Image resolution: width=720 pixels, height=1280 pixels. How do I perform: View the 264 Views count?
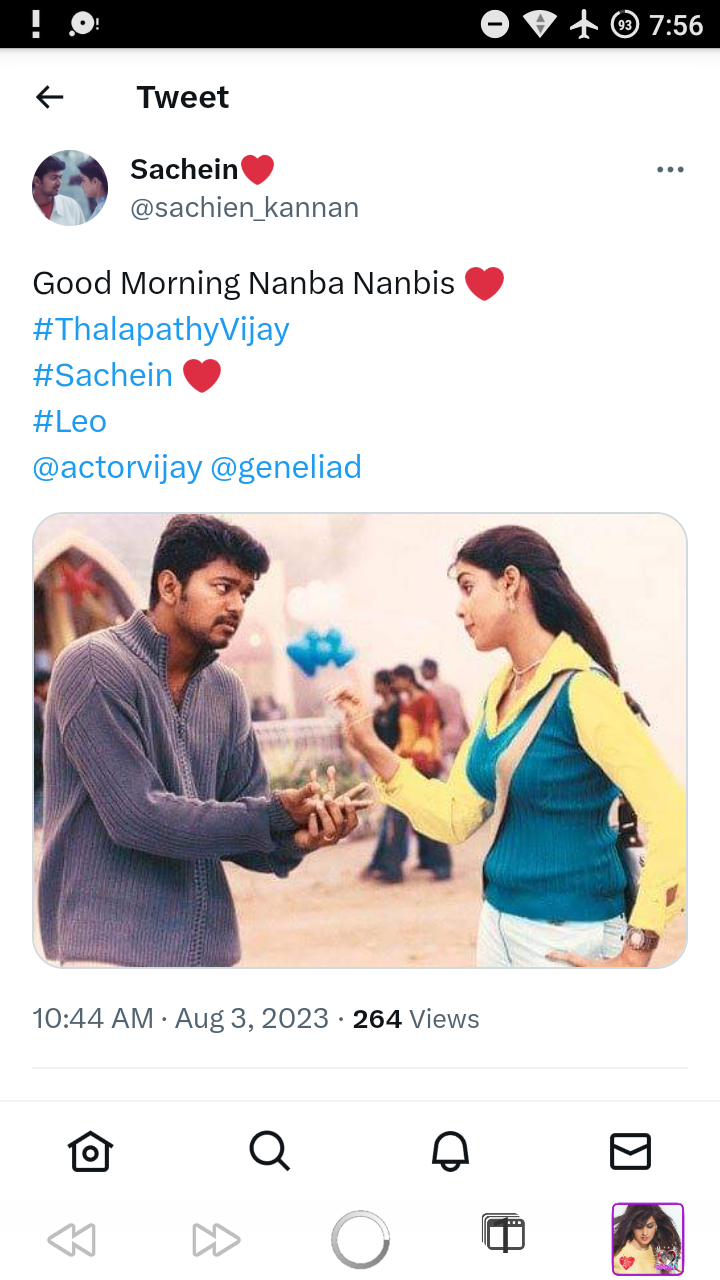(416, 1019)
